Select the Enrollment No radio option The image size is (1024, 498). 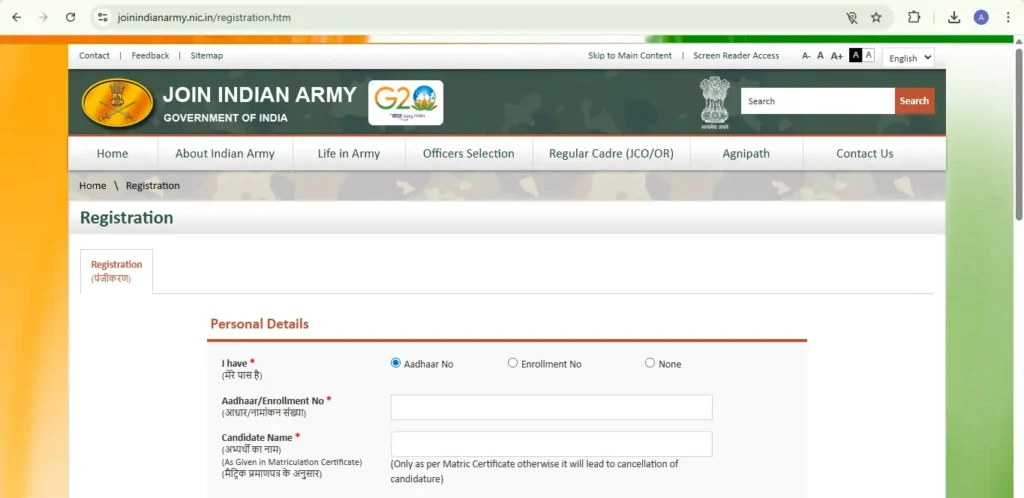513,363
